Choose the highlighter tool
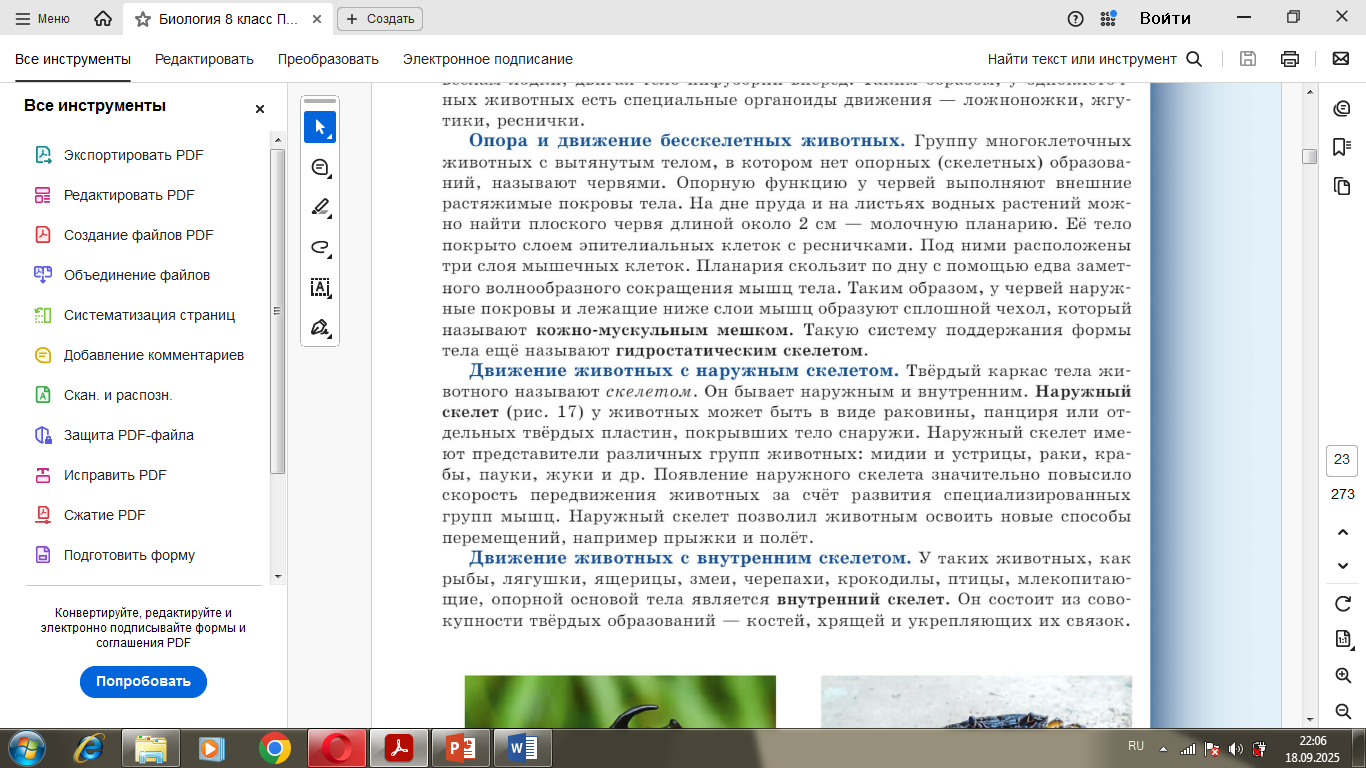 [x=320, y=207]
